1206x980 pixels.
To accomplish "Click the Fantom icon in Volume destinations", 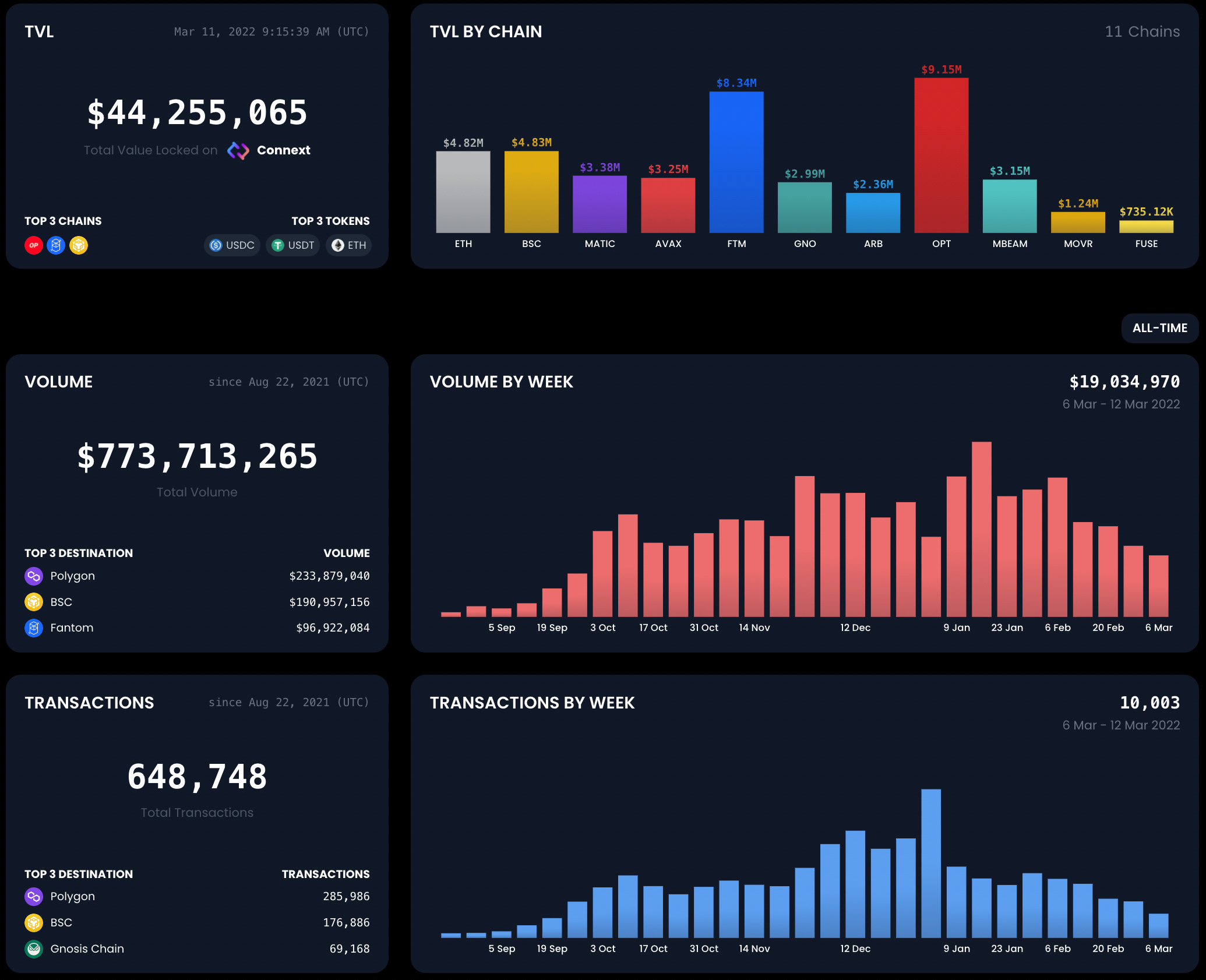I will pyautogui.click(x=34, y=628).
